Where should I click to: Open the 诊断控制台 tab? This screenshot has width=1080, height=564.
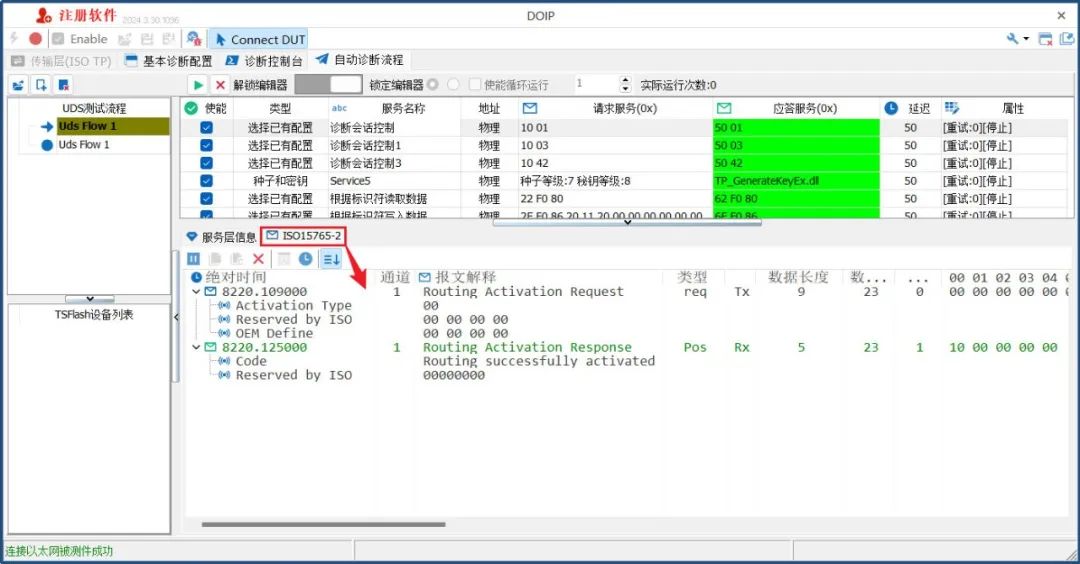tap(264, 61)
